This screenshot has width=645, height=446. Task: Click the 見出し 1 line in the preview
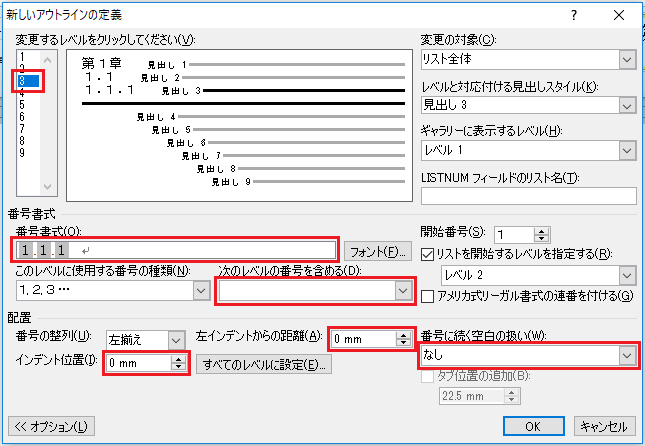point(276,65)
